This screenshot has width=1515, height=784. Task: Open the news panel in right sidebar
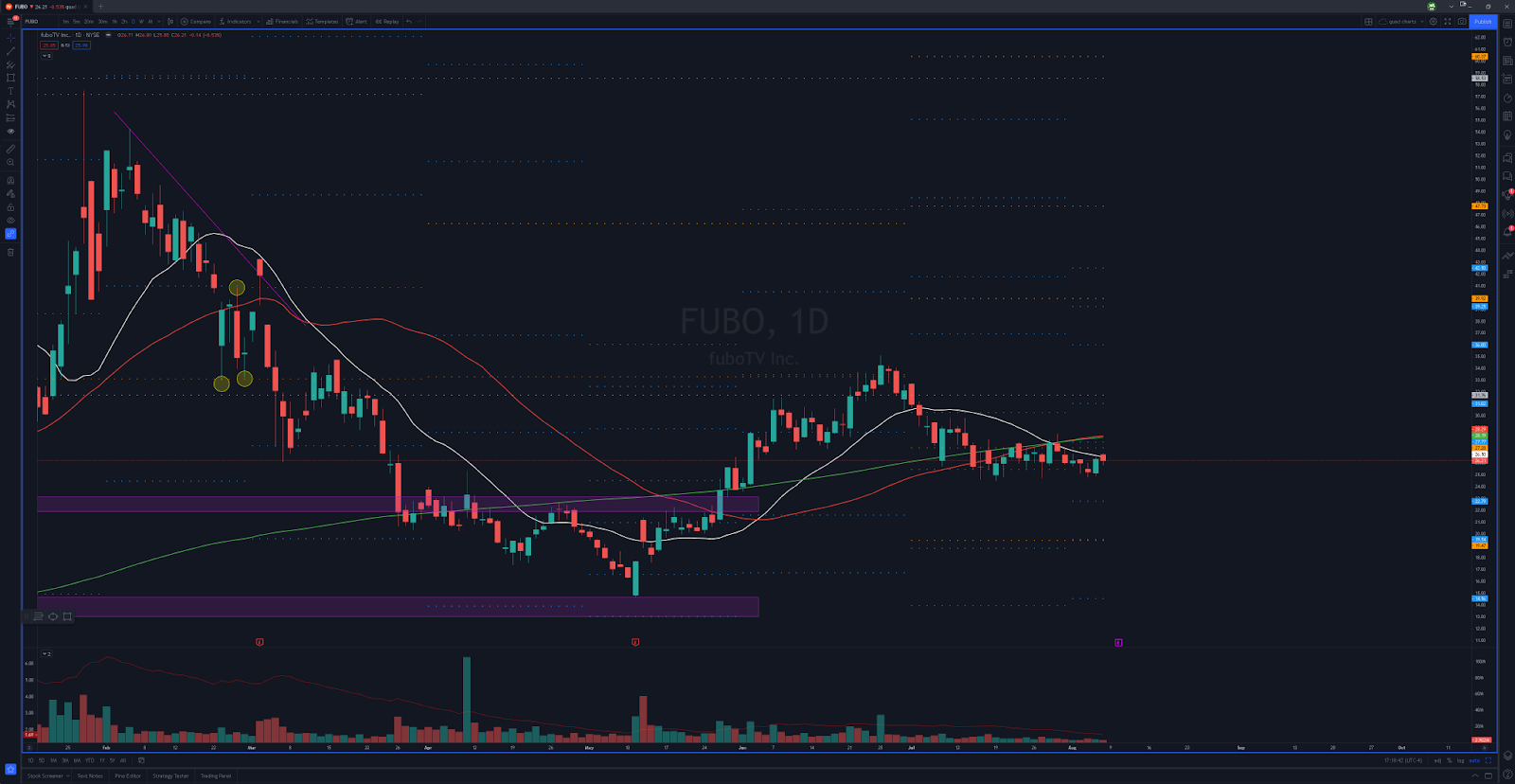pos(1507,61)
